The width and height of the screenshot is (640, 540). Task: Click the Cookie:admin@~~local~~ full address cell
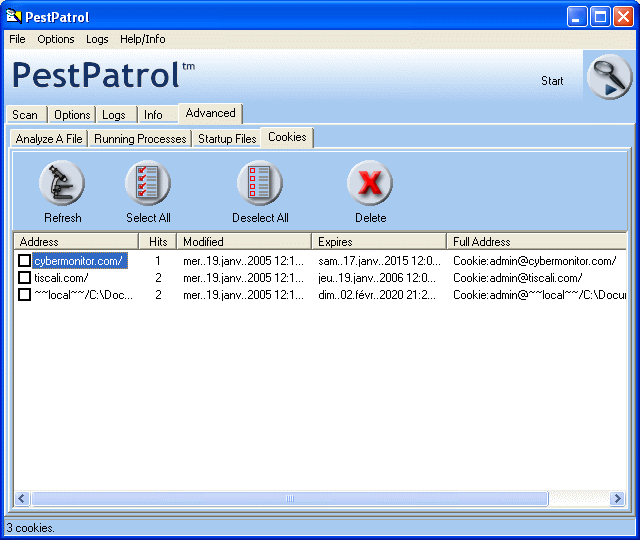539,295
